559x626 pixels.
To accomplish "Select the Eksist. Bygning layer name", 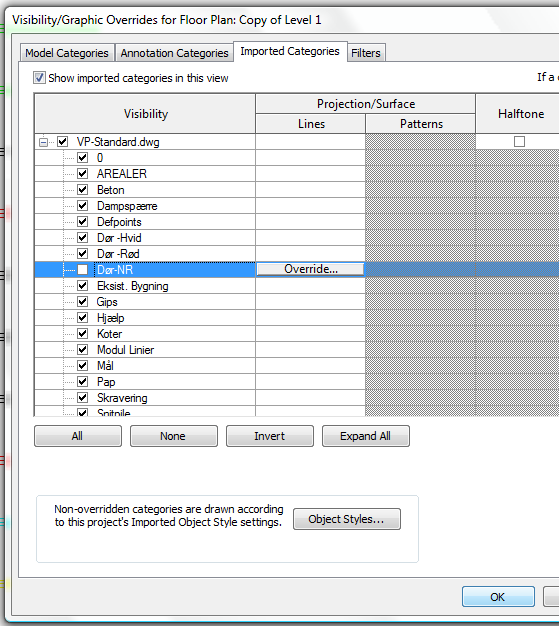I will tap(133, 286).
